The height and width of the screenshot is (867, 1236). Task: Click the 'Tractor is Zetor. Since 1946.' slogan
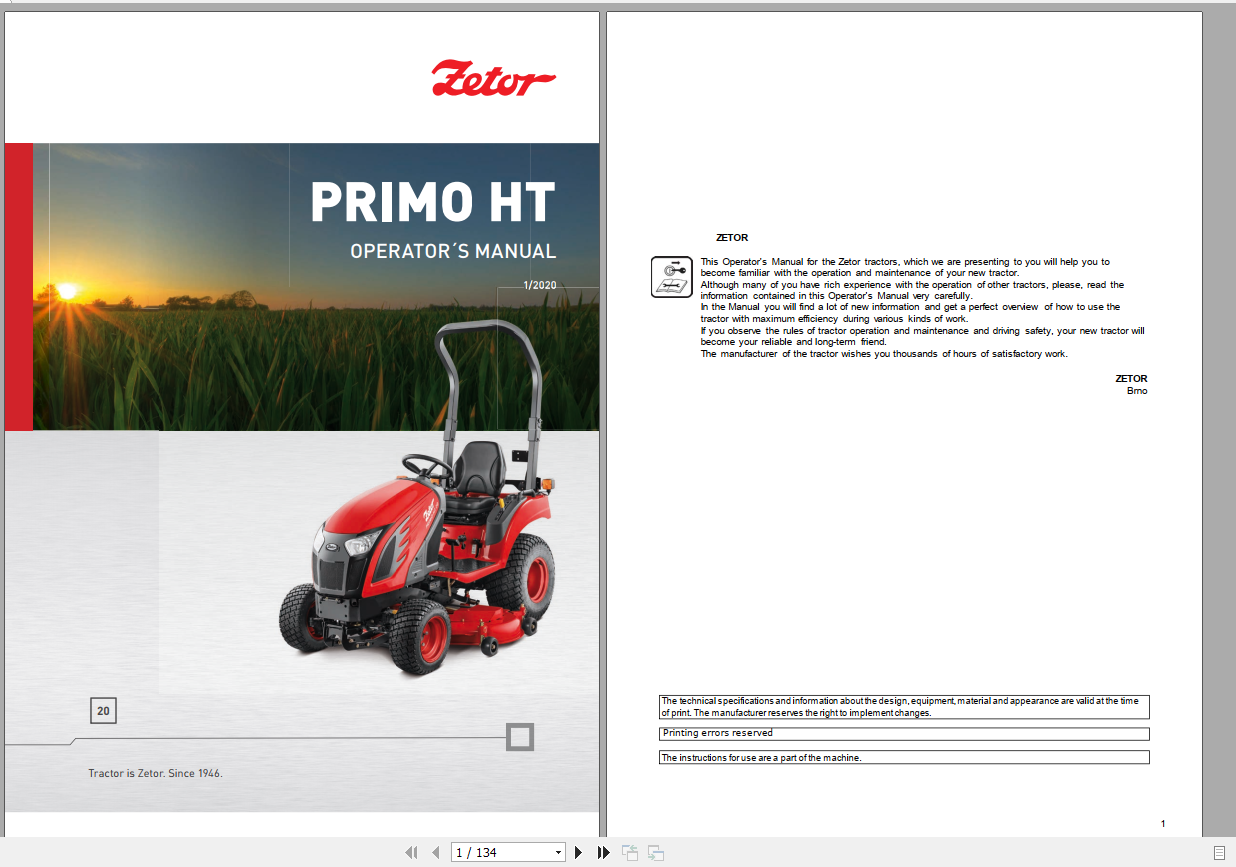[155, 773]
